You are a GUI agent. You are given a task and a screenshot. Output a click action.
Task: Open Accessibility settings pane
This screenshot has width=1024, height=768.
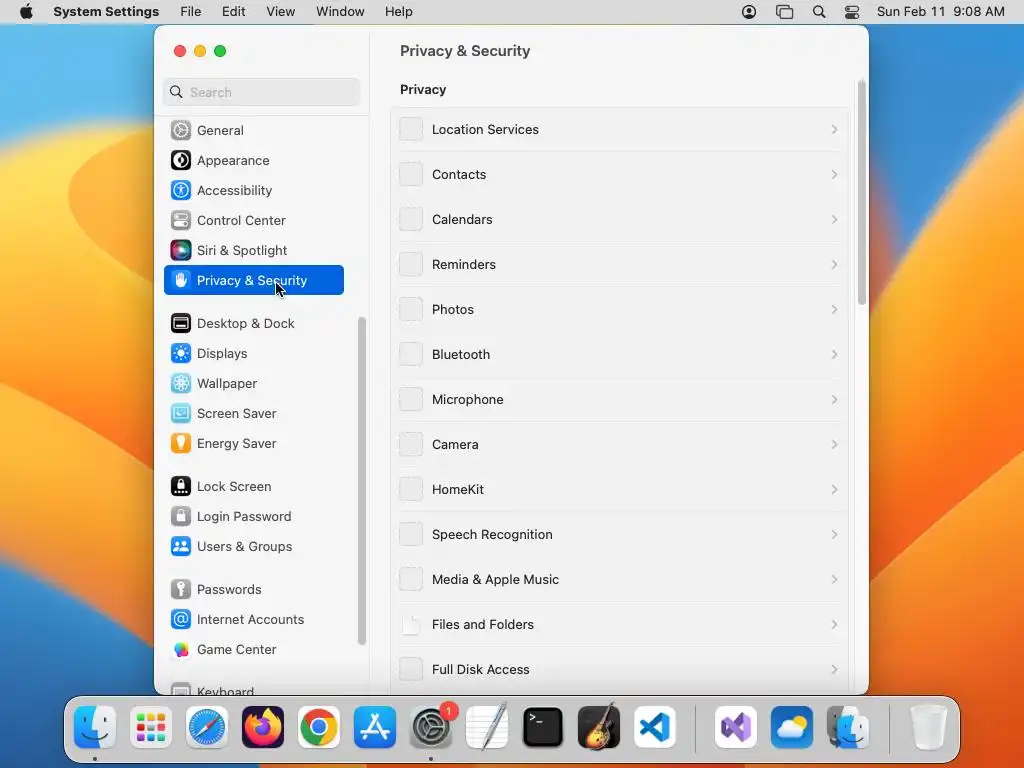[253, 190]
